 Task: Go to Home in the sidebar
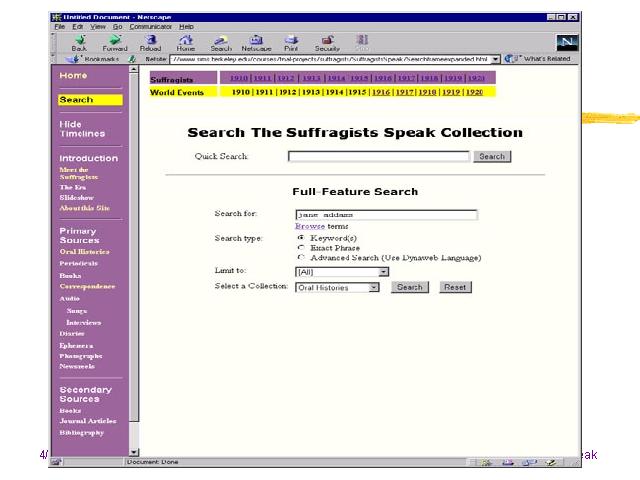click(x=73, y=76)
